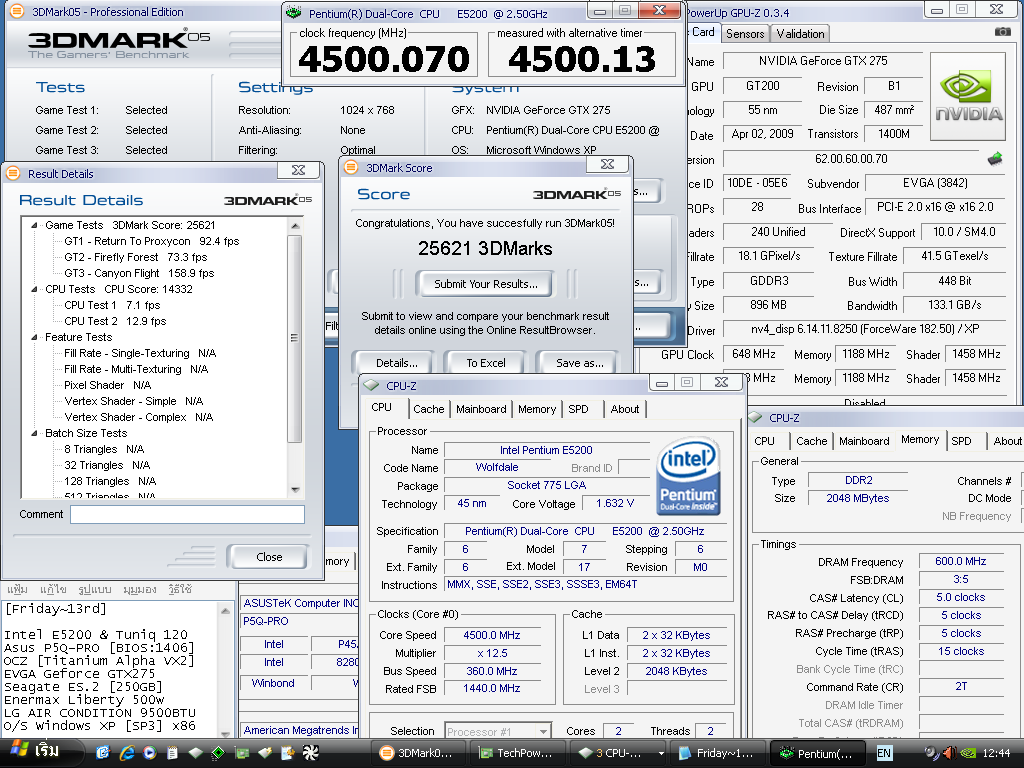The width and height of the screenshot is (1024, 768).
Task: Click the fan icon in the quick launch bar
Action: coord(310,752)
